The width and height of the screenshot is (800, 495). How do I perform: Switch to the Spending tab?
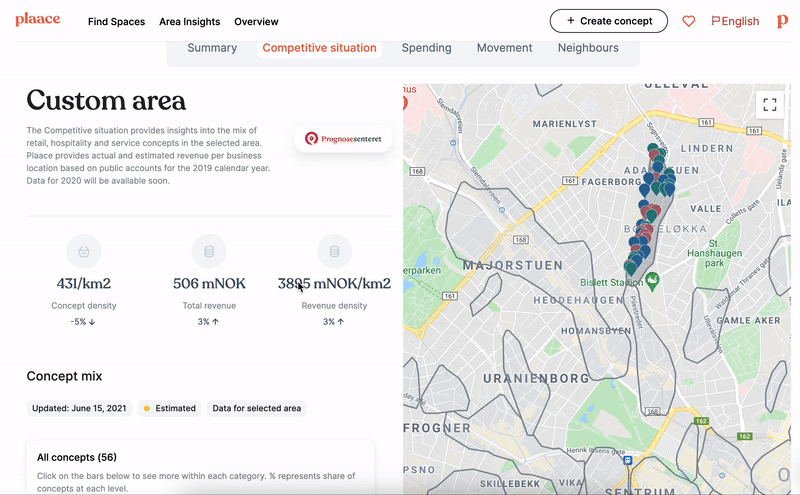point(426,48)
